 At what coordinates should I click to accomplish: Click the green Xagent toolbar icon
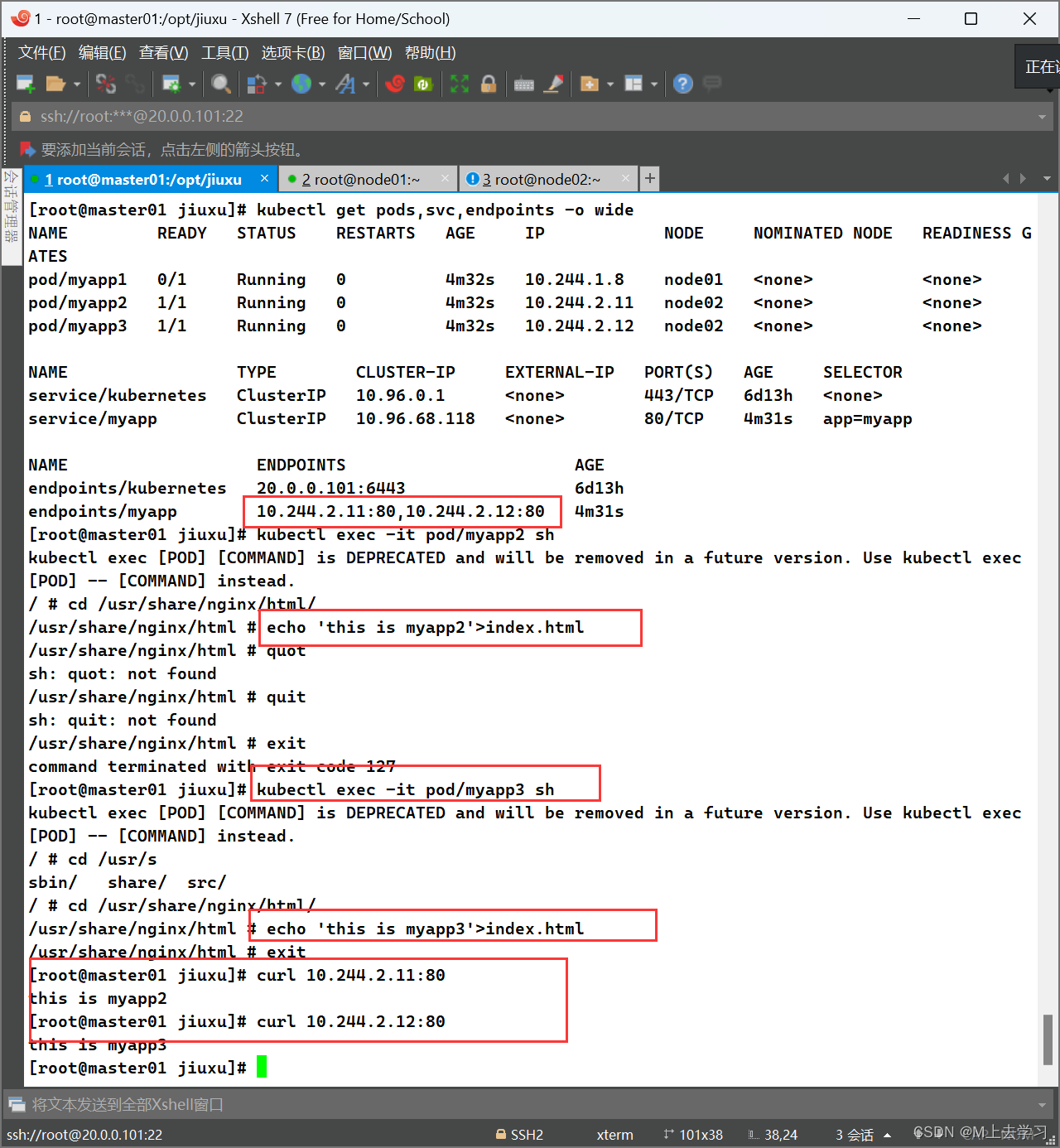423,84
